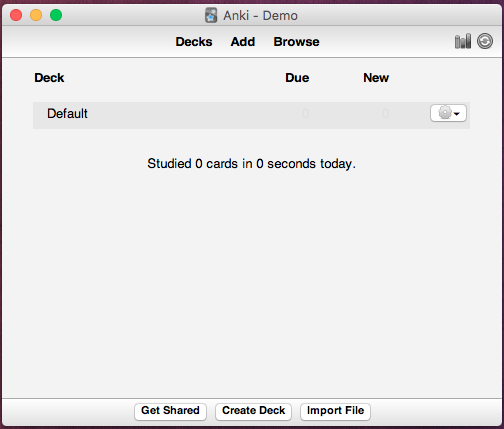This screenshot has height=429, width=504.
Task: Click the New count of Default deck
Action: pos(385,114)
